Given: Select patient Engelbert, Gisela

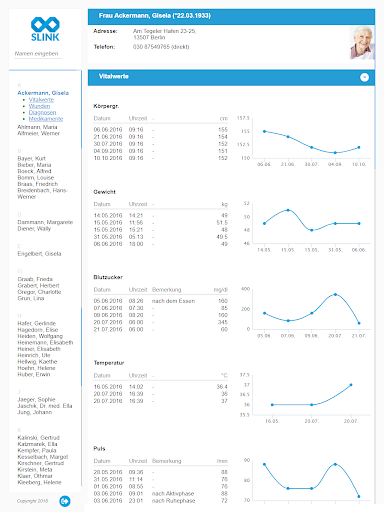Looking at the screenshot, I should point(39,254).
